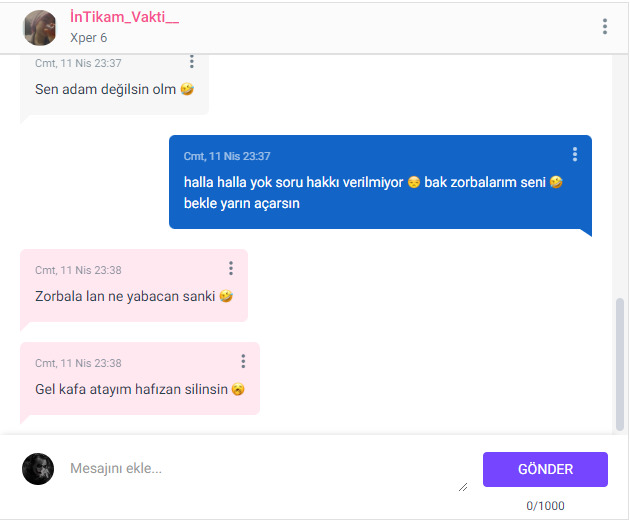Click the scrollbar track above the thumb
This screenshot has width=630, height=528.
click(x=620, y=177)
